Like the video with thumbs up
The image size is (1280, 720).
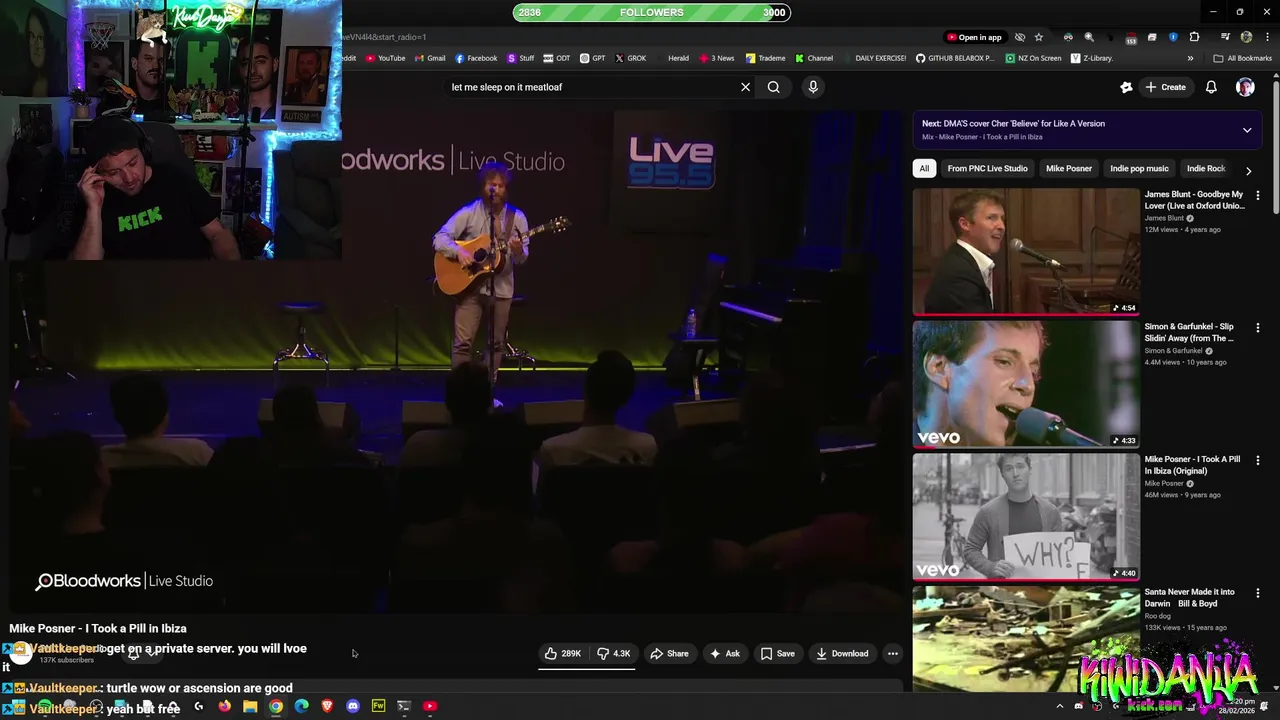click(x=563, y=653)
